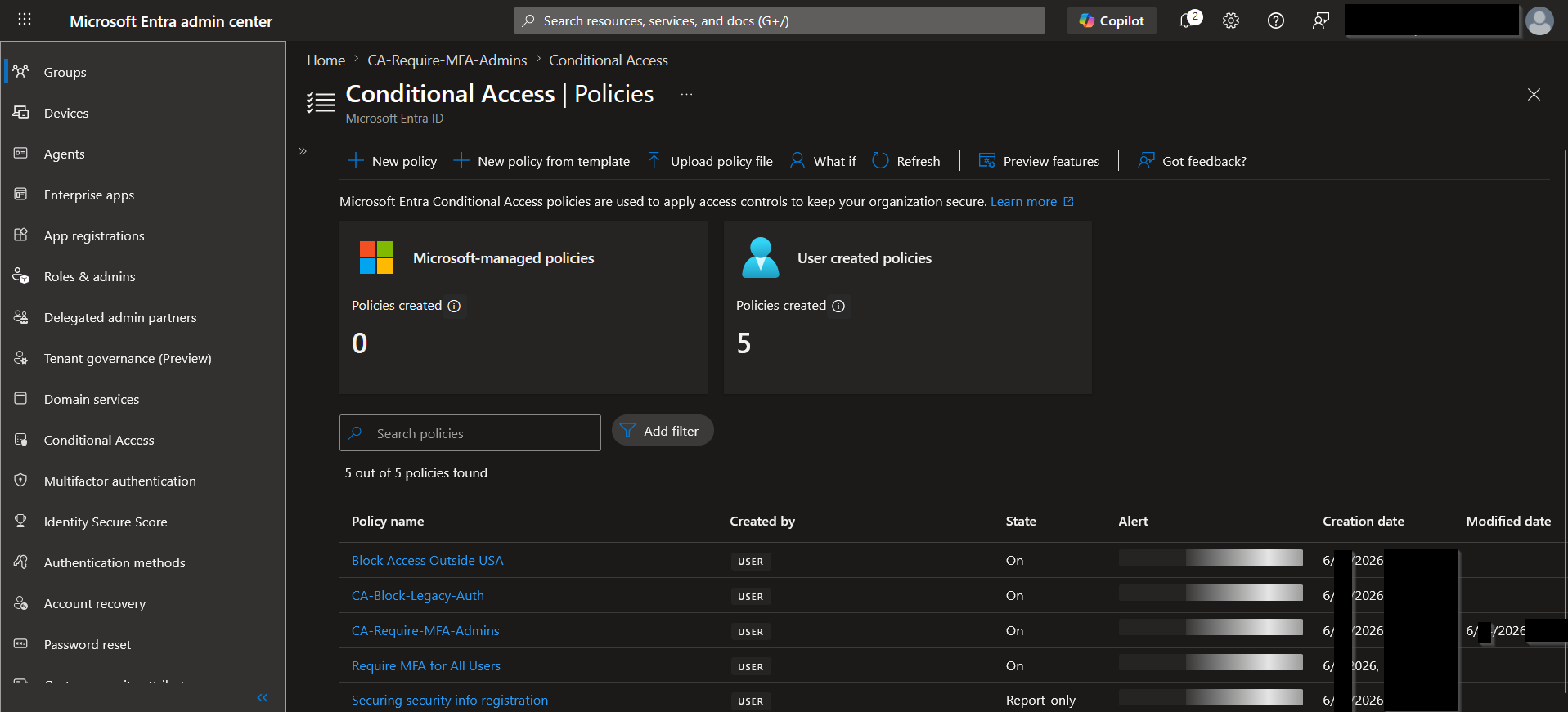Select Authentication methods in sidebar

(115, 562)
